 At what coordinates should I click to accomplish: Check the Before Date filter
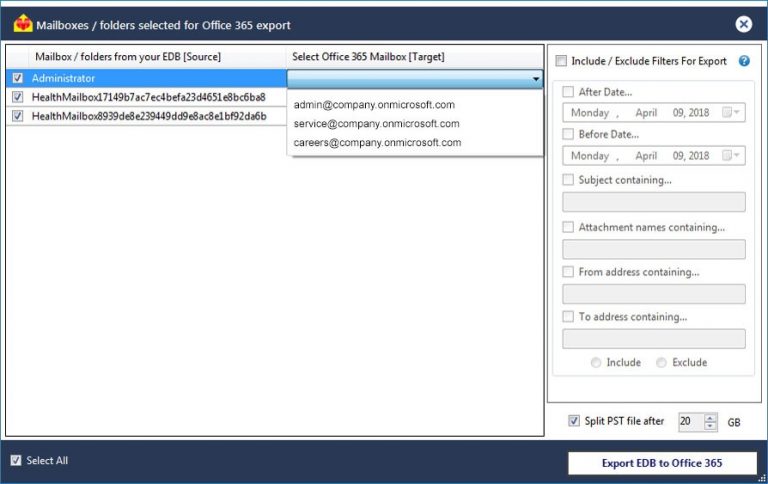pyautogui.click(x=568, y=134)
